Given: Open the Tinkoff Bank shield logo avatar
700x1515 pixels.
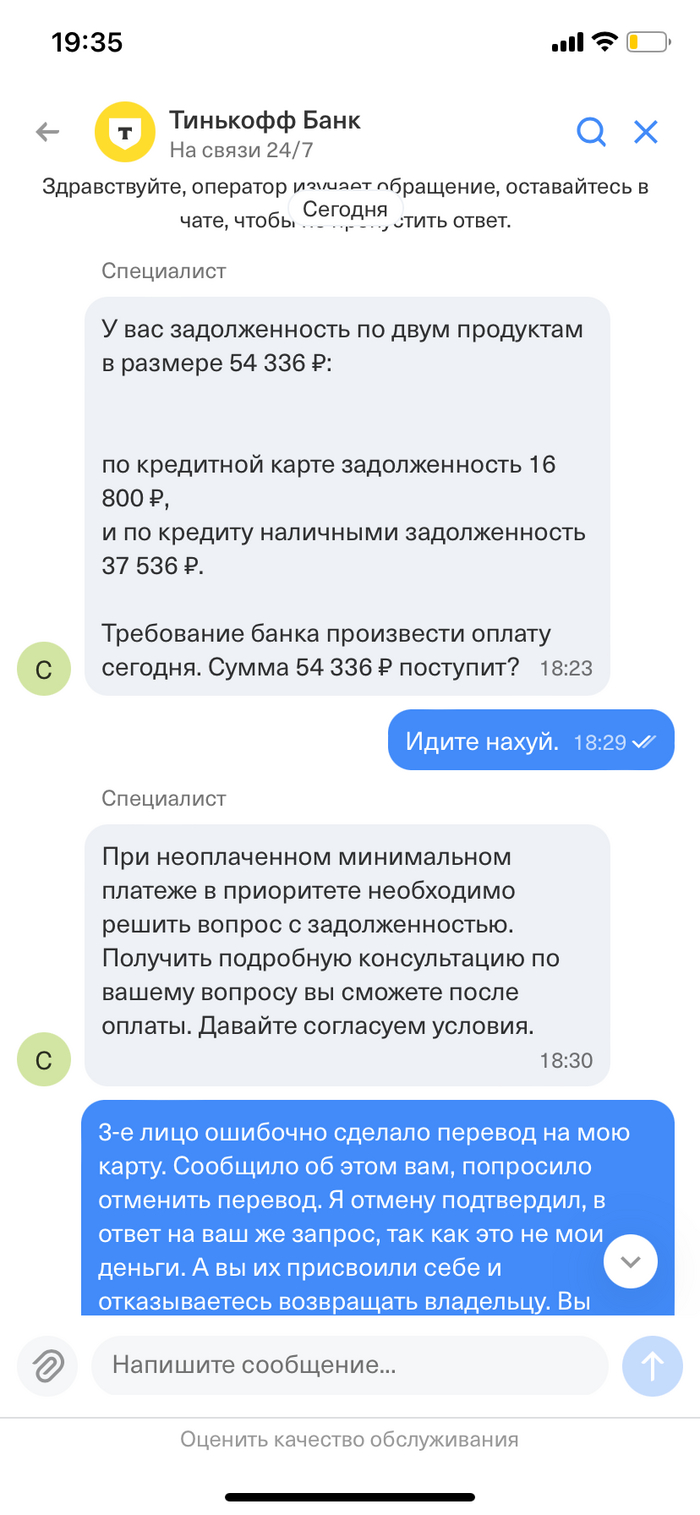Looking at the screenshot, I should 124,132.
